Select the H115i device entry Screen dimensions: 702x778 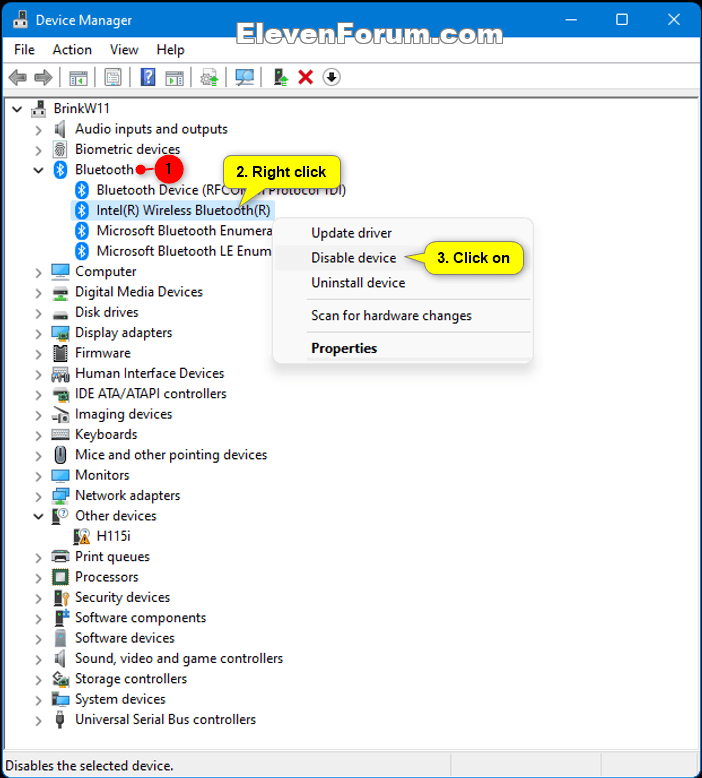click(x=113, y=536)
